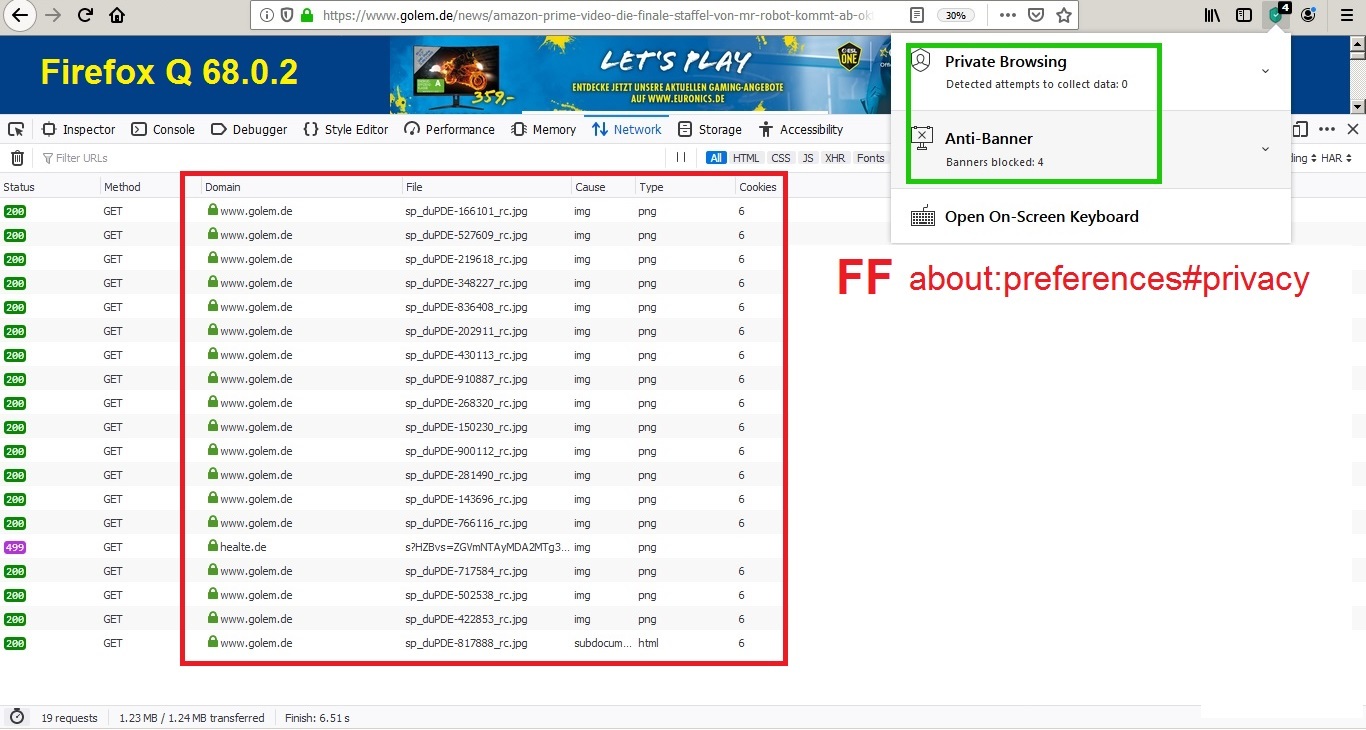Filter requests by XHR
Viewport: 1366px width, 730px height.
(835, 158)
